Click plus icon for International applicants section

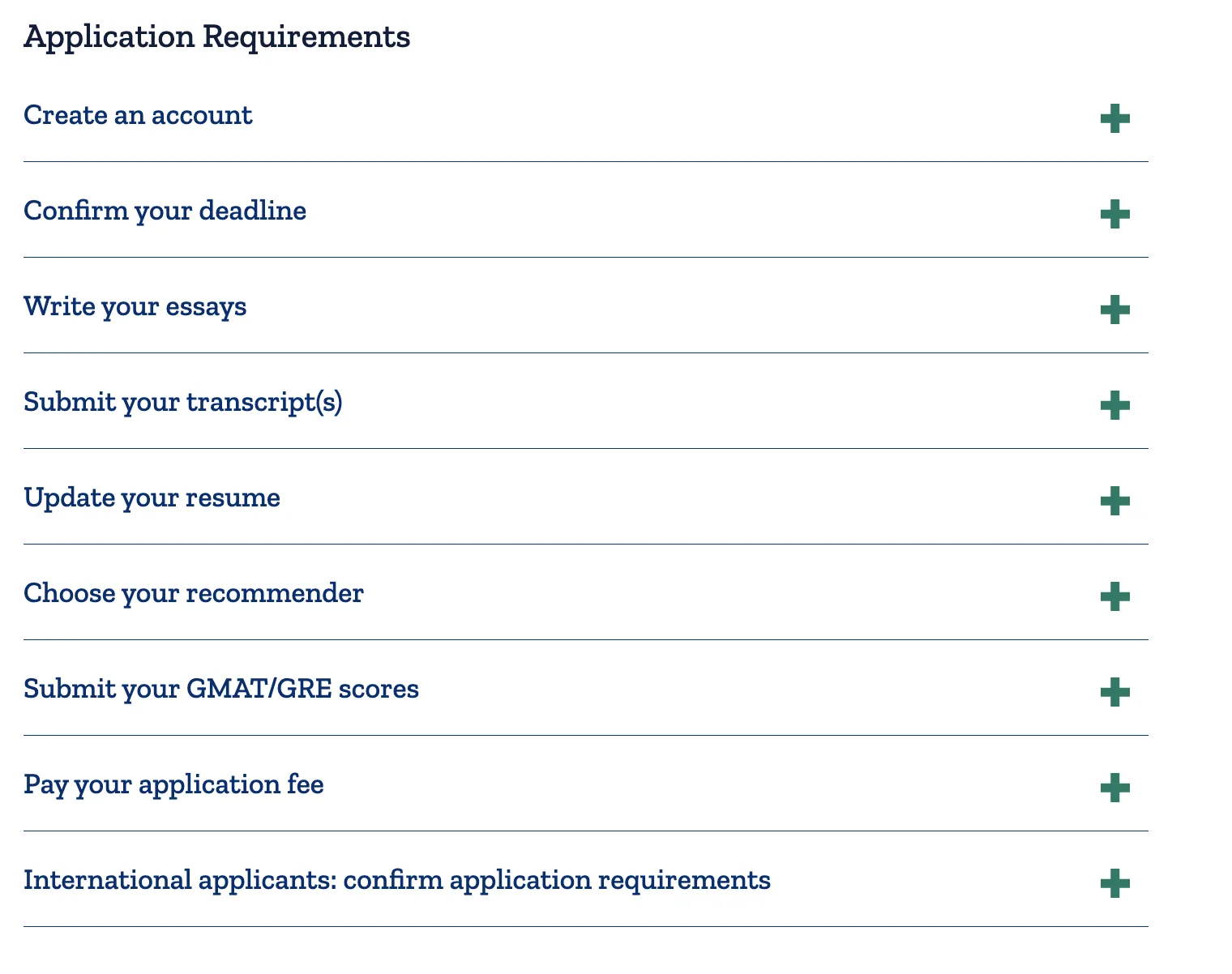pyautogui.click(x=1114, y=883)
